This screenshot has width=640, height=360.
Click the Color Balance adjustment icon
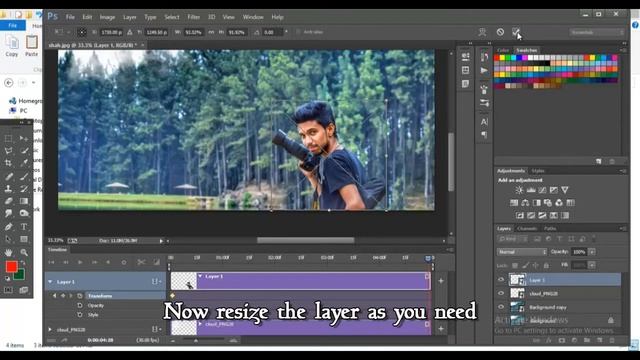[x=525, y=202]
